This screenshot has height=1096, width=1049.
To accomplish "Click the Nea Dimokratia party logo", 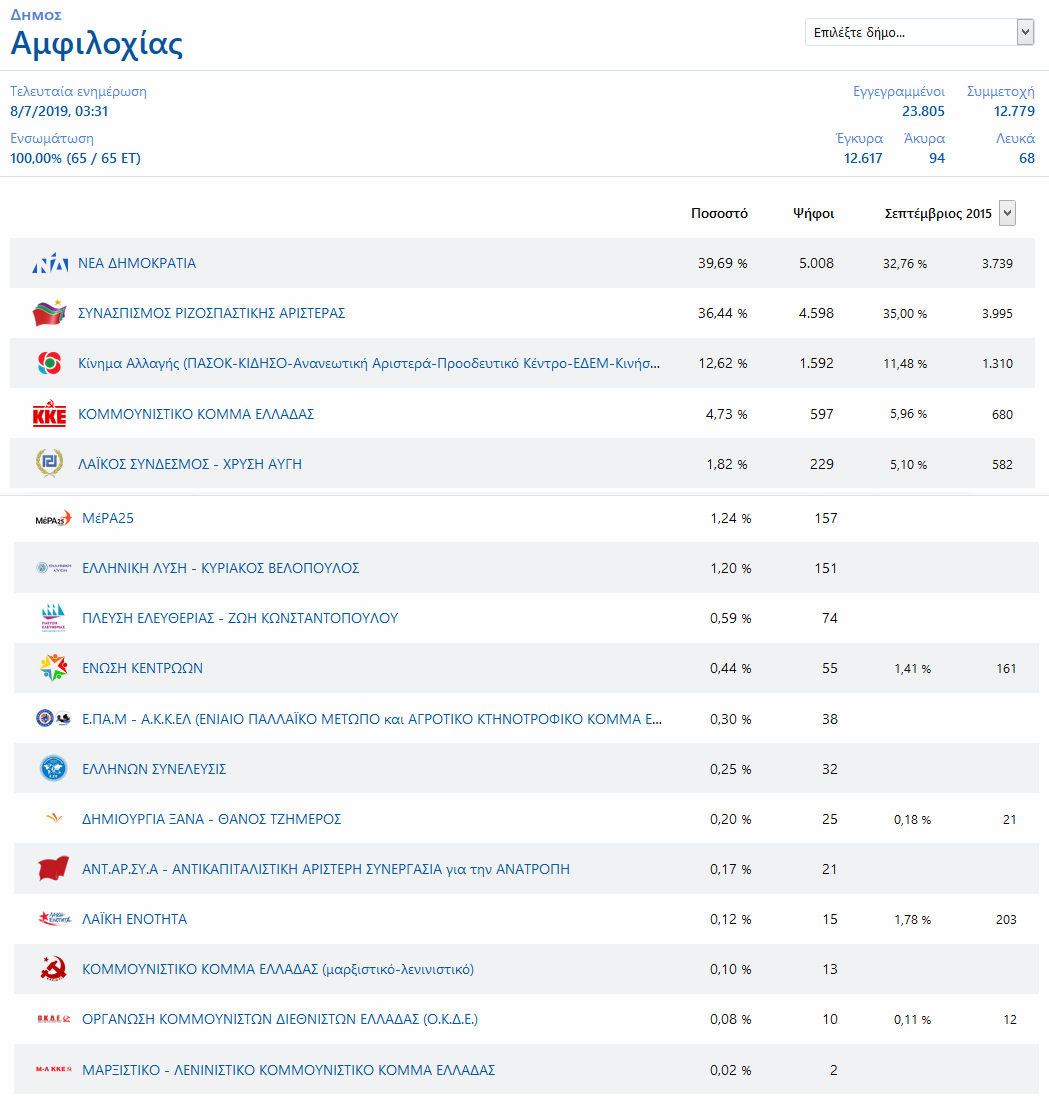I will tap(50, 264).
